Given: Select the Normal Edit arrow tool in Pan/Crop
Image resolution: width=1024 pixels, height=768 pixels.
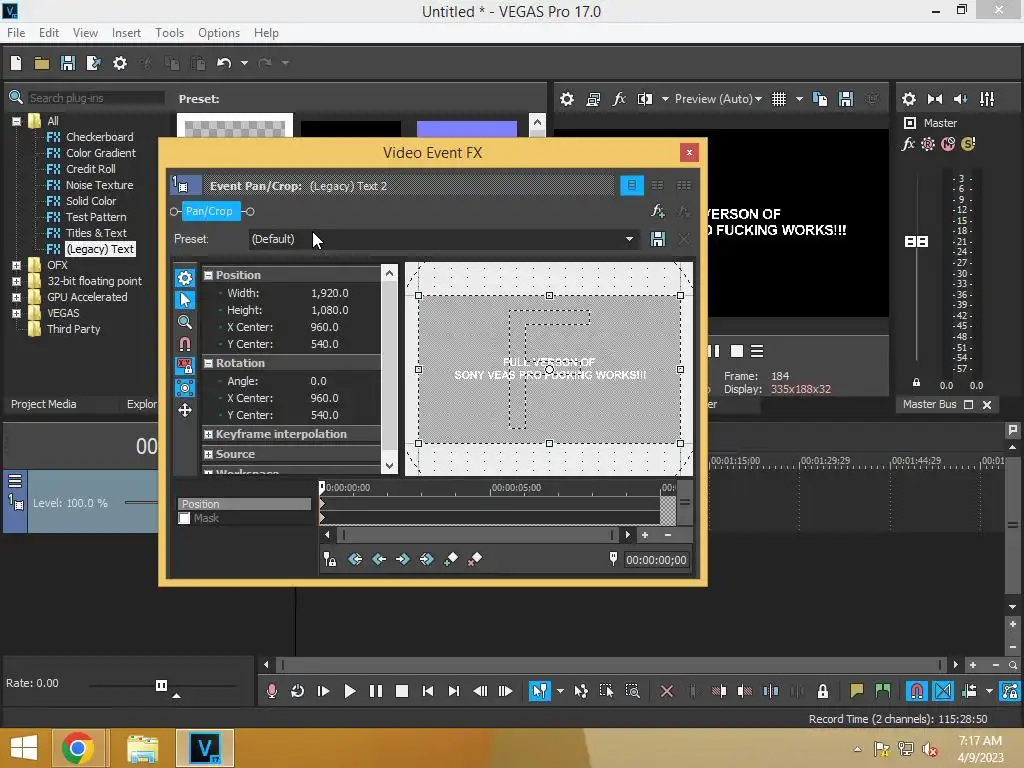Looking at the screenshot, I should tap(185, 300).
